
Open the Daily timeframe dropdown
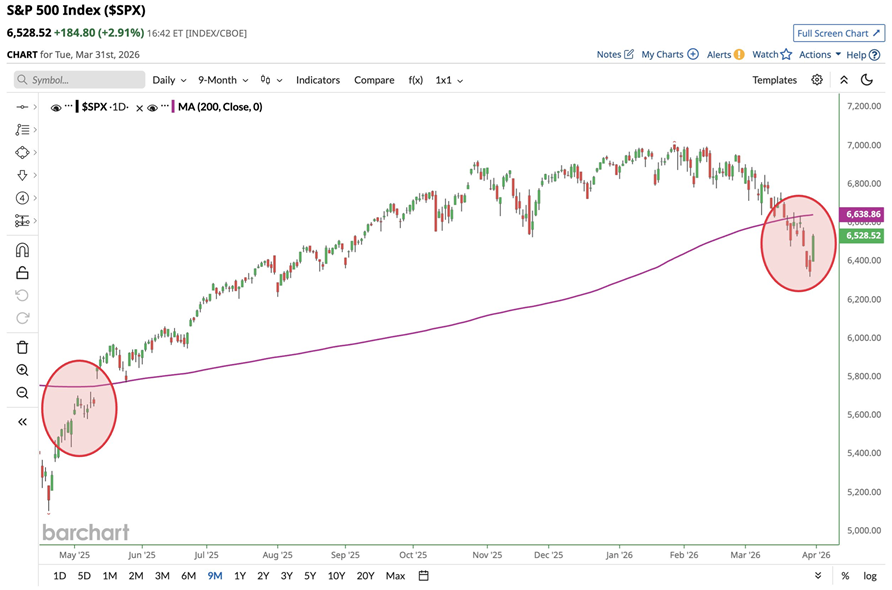(167, 80)
